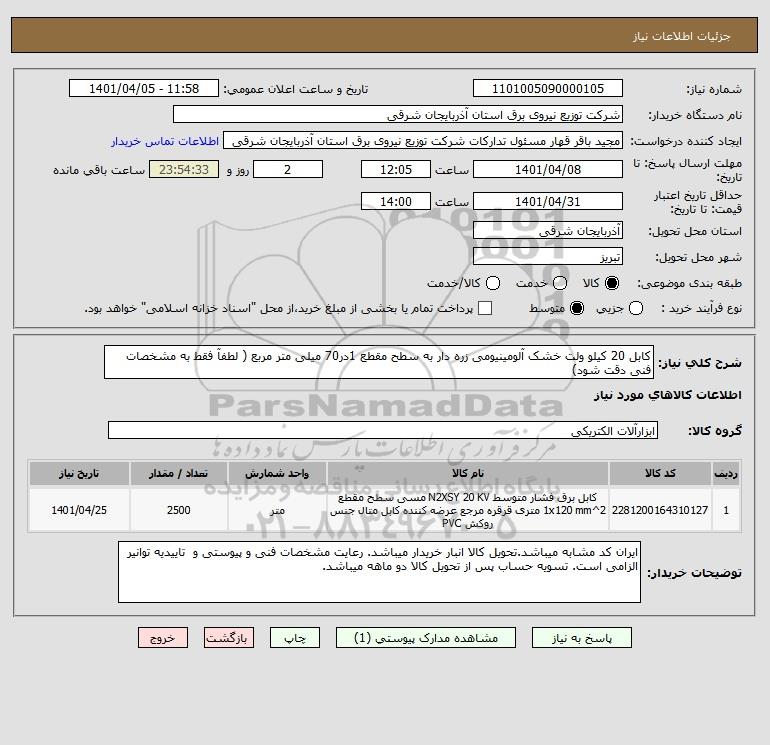
Task: Click the remaining time 23:54:33 field
Action: 184,169
